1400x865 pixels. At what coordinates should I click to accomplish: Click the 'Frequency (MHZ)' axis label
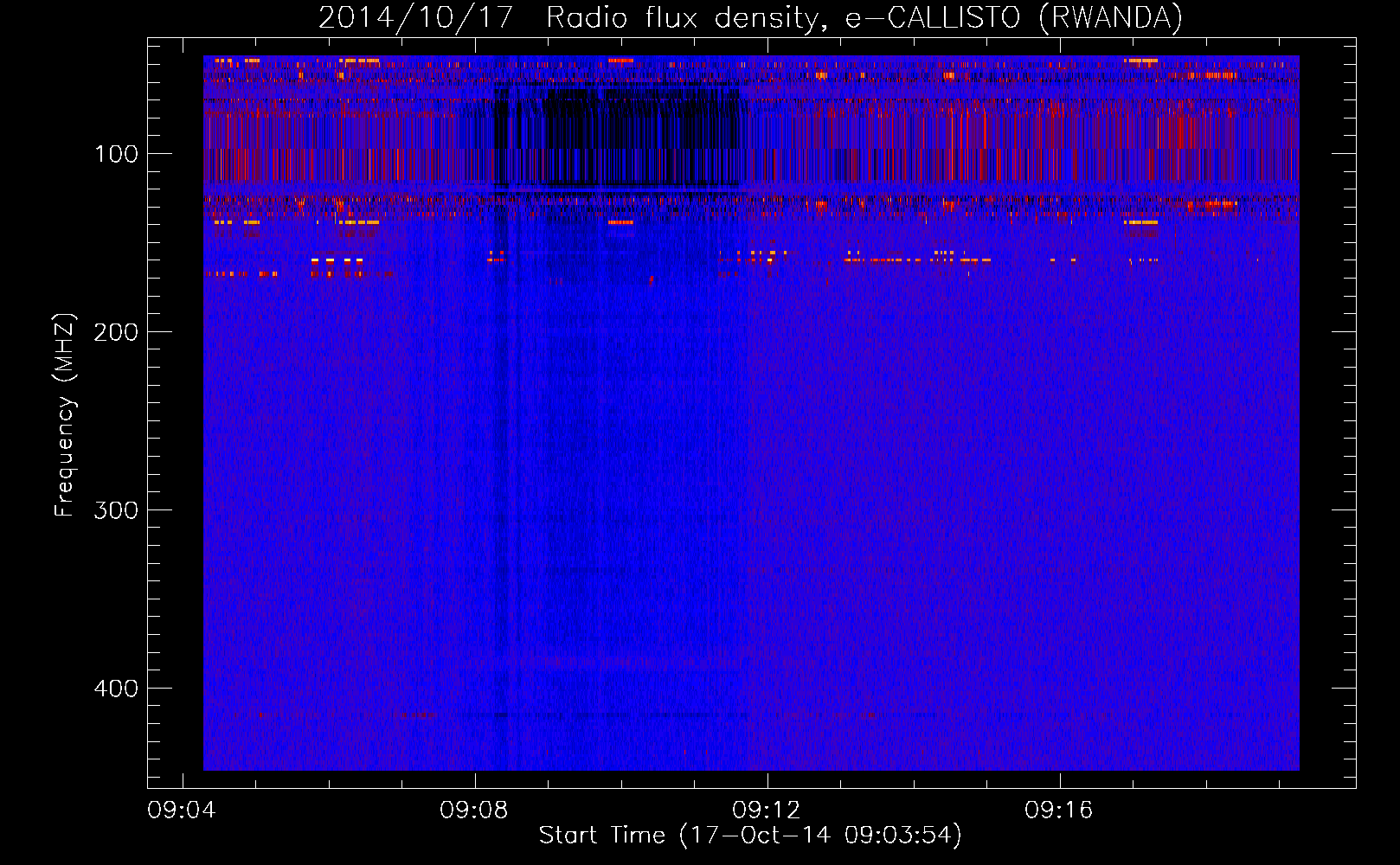click(x=65, y=415)
